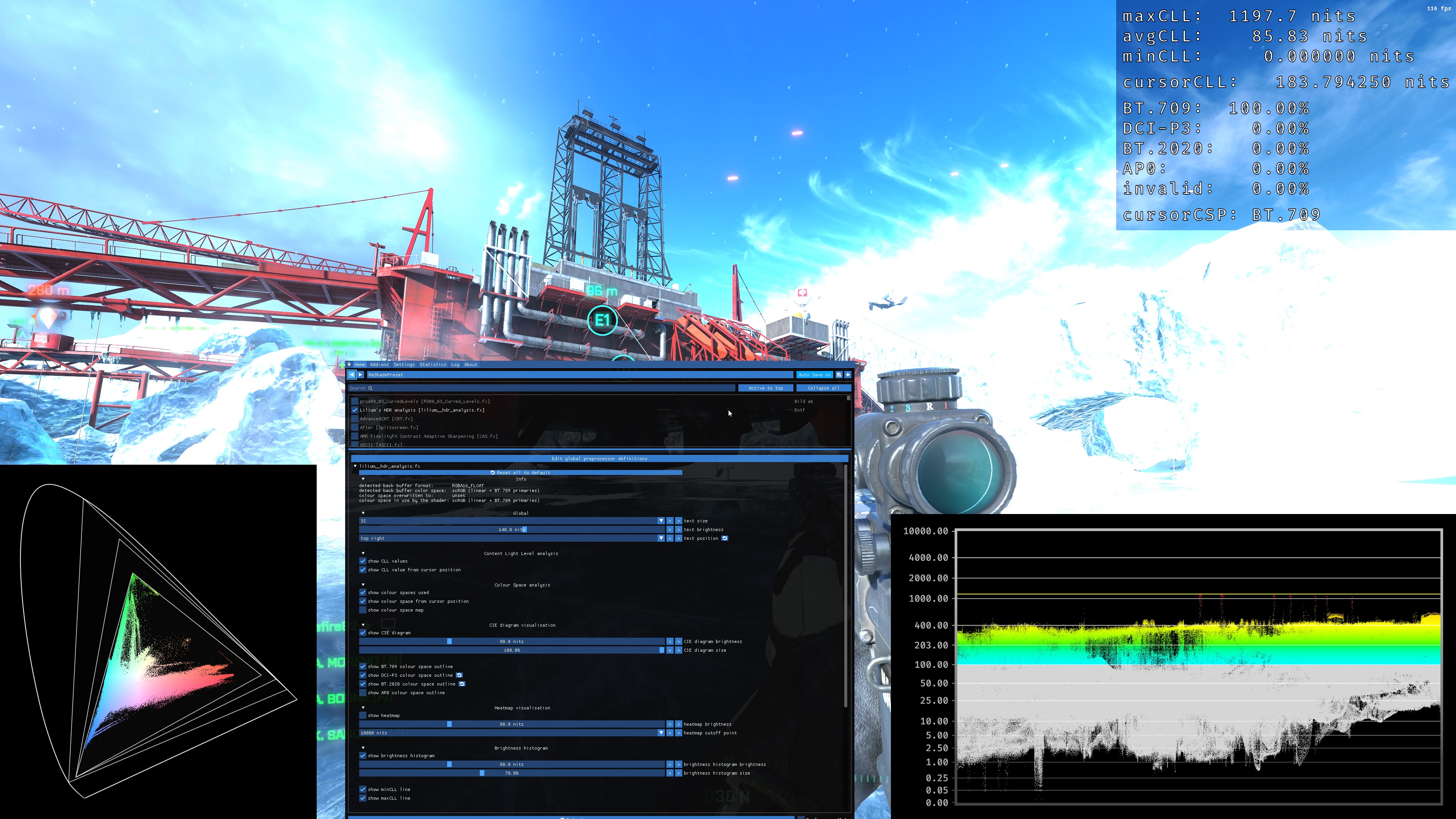This screenshot has width=1456, height=819.
Task: Reset text position to default
Action: 725,538
